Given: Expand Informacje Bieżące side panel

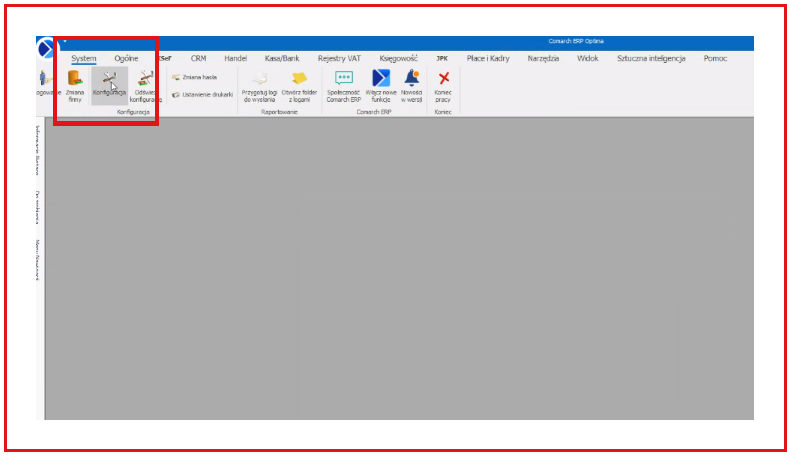Looking at the screenshot, I should click(x=38, y=150).
